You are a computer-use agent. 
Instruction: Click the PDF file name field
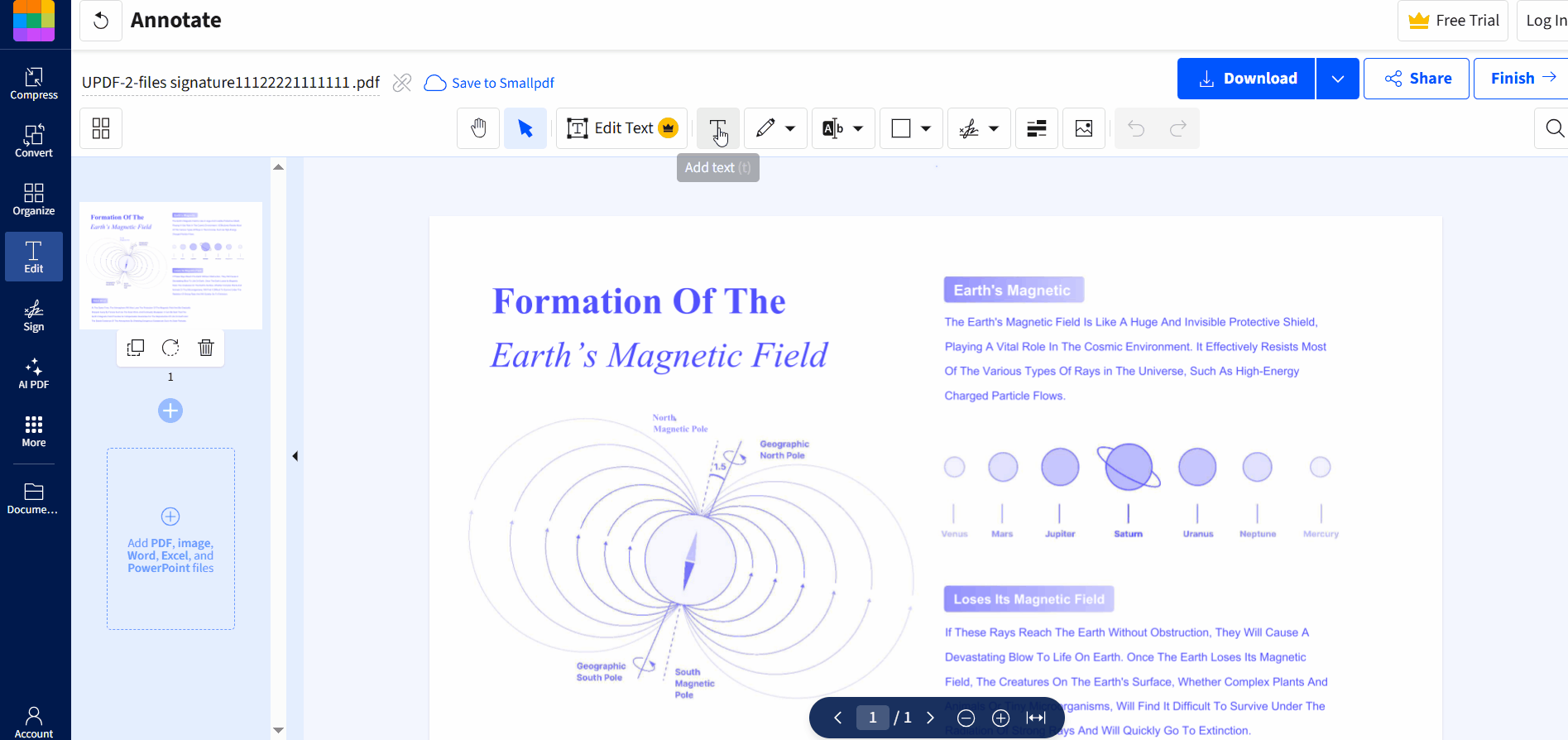(x=231, y=82)
